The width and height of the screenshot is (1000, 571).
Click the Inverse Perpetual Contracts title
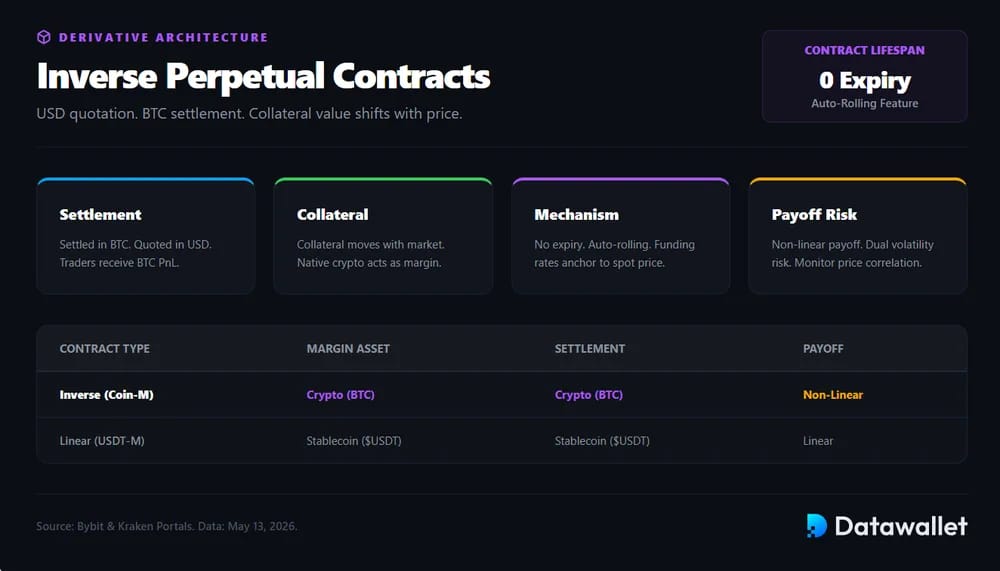click(x=263, y=77)
